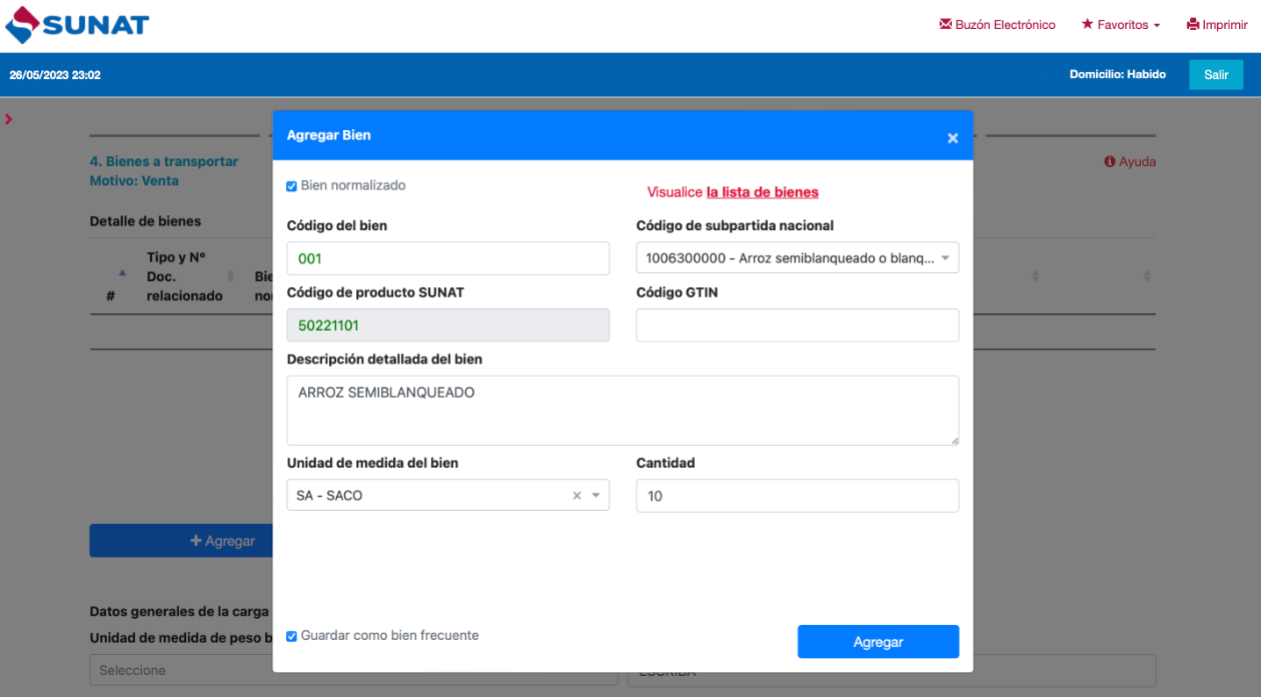This screenshot has width=1261, height=697.
Task: Open Unidad de medida del bien dropdown
Action: tap(596, 496)
